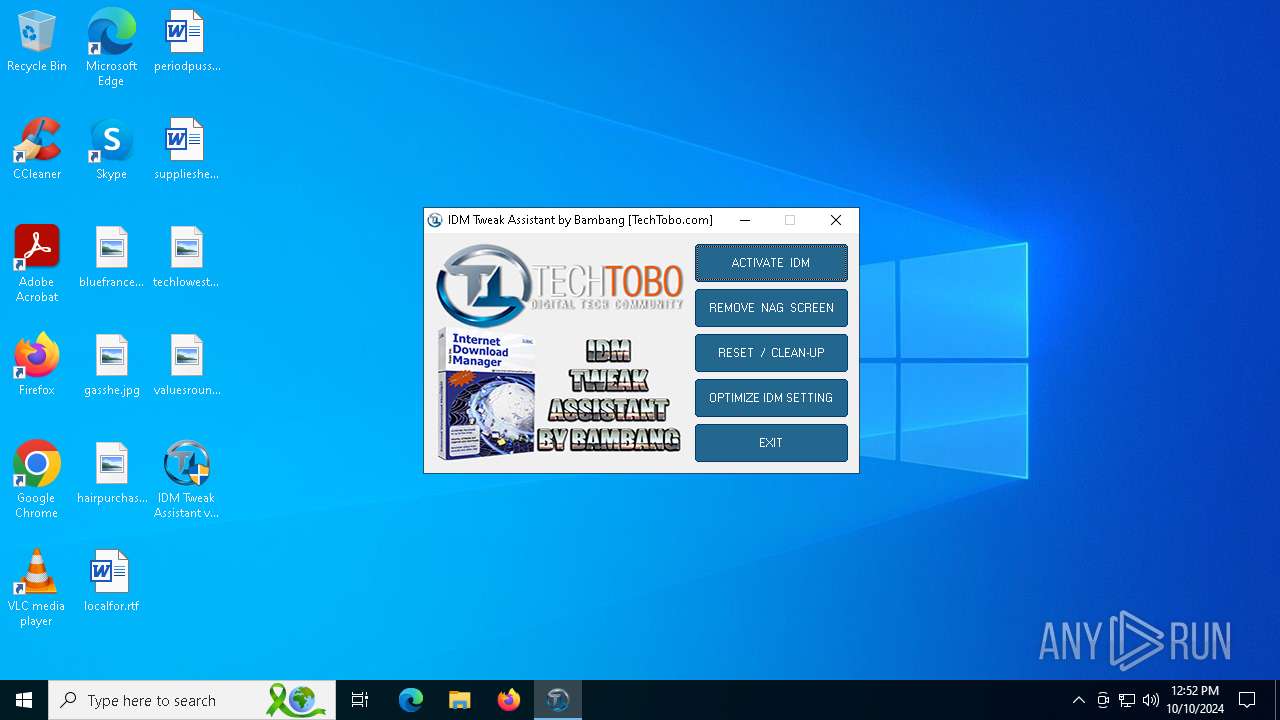This screenshot has width=1280, height=720.
Task: Open the Recycle Bin desktop icon
Action: tap(37, 42)
